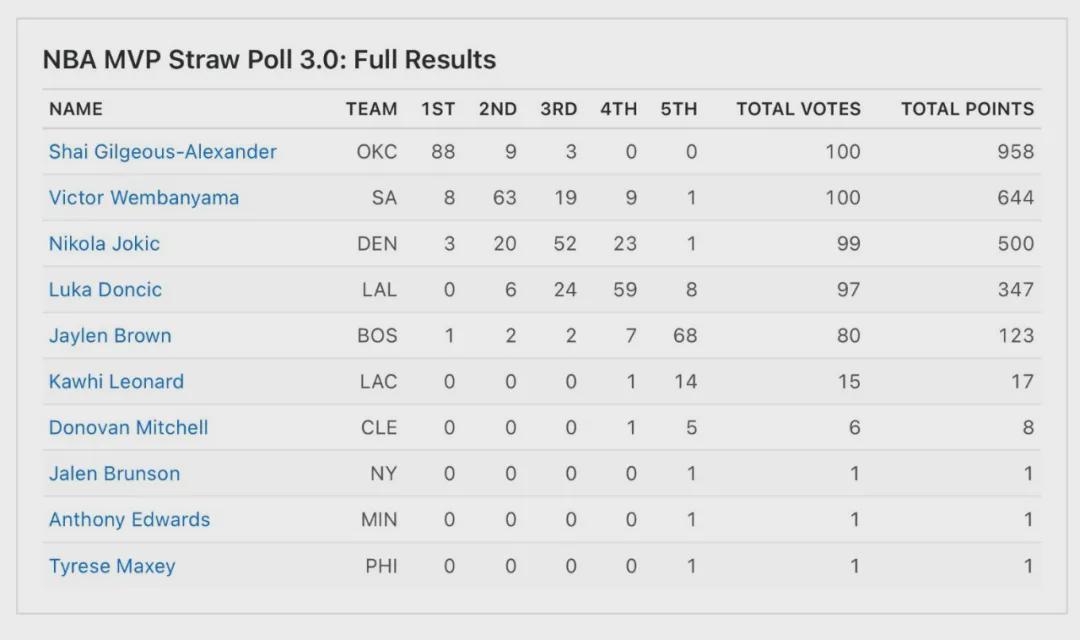Image resolution: width=1080 pixels, height=640 pixels.
Task: Sort by the NAME column header
Action: click(76, 109)
